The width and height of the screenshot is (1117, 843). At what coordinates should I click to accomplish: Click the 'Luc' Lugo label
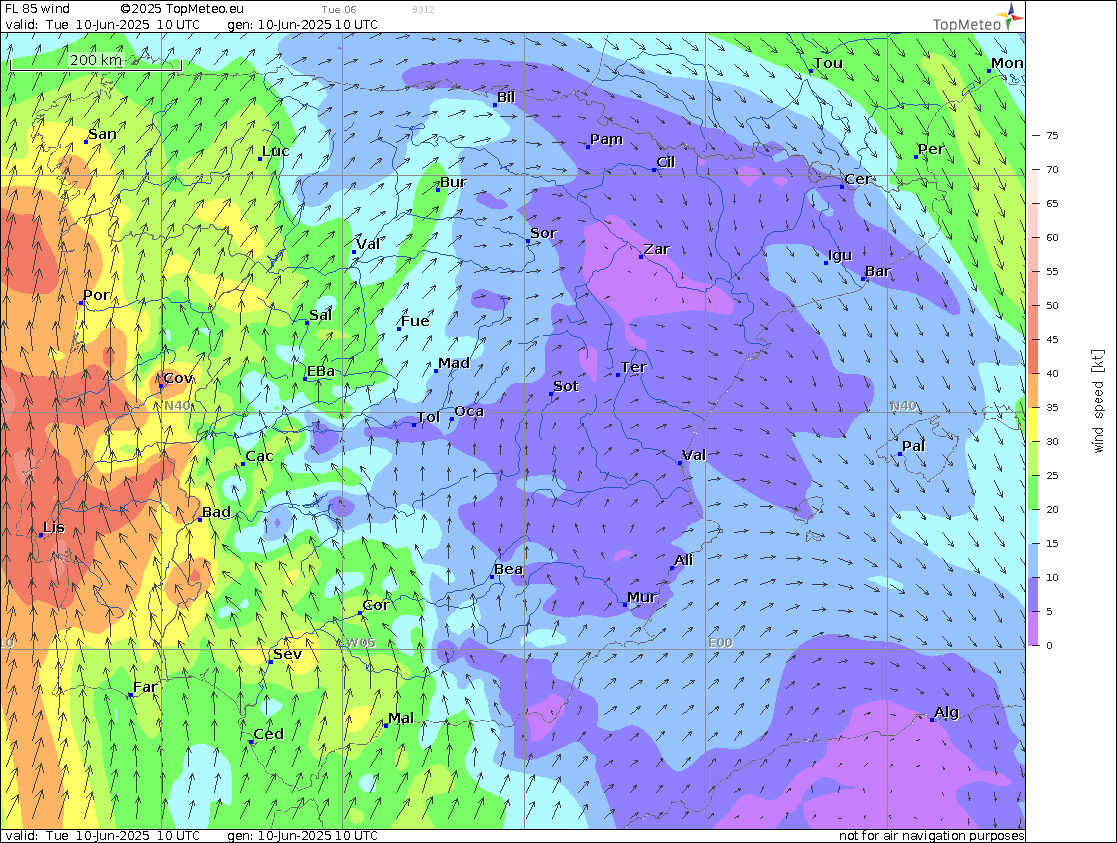(276, 151)
